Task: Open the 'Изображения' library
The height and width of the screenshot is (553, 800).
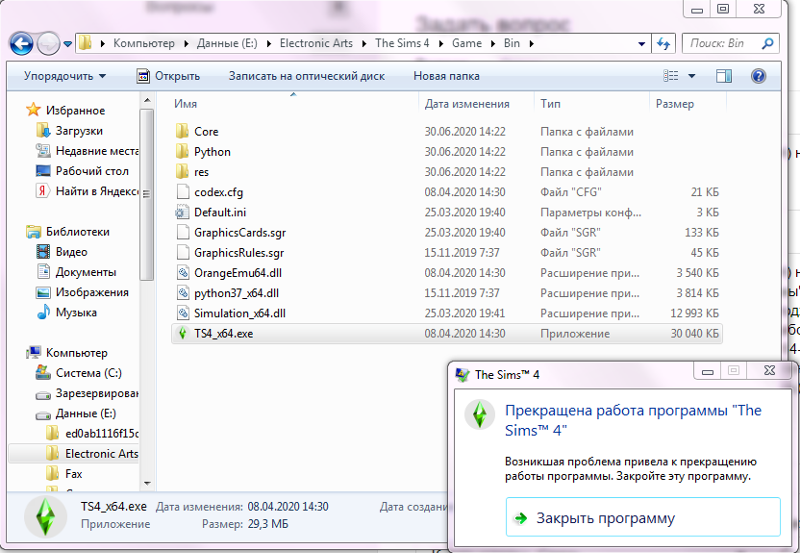Action: [82, 292]
